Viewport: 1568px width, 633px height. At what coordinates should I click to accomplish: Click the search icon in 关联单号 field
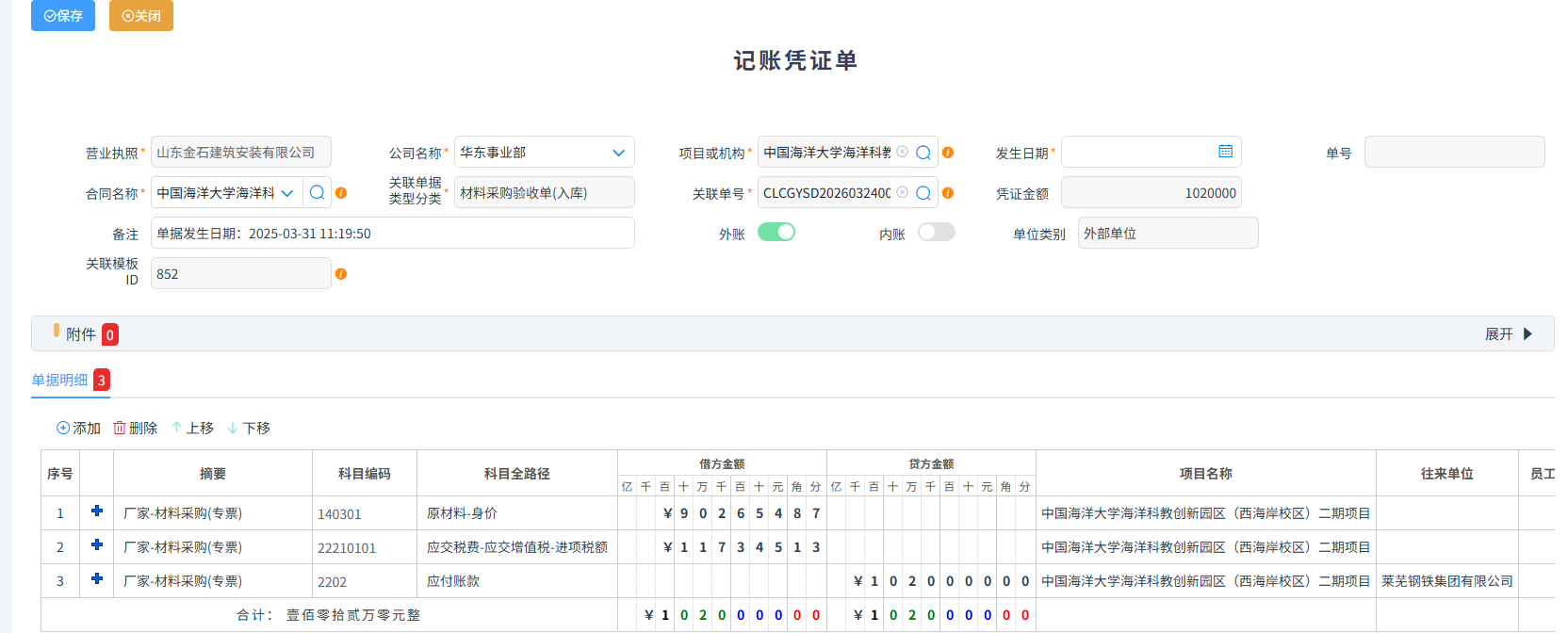(923, 193)
